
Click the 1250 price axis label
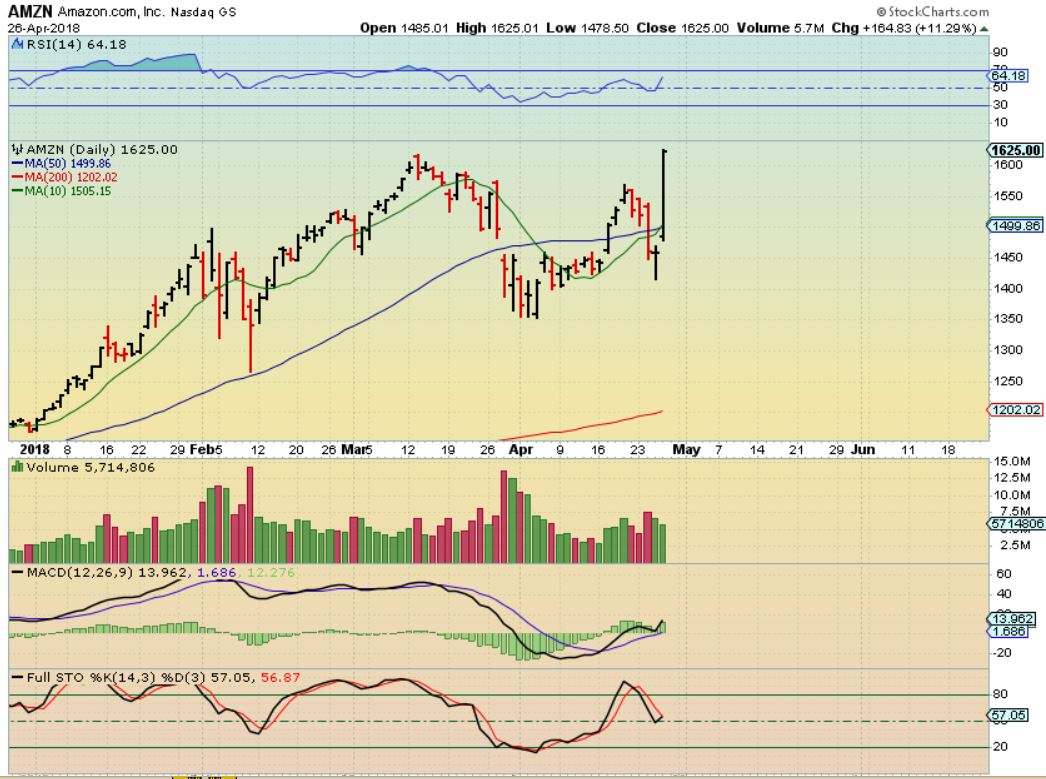click(x=1008, y=381)
